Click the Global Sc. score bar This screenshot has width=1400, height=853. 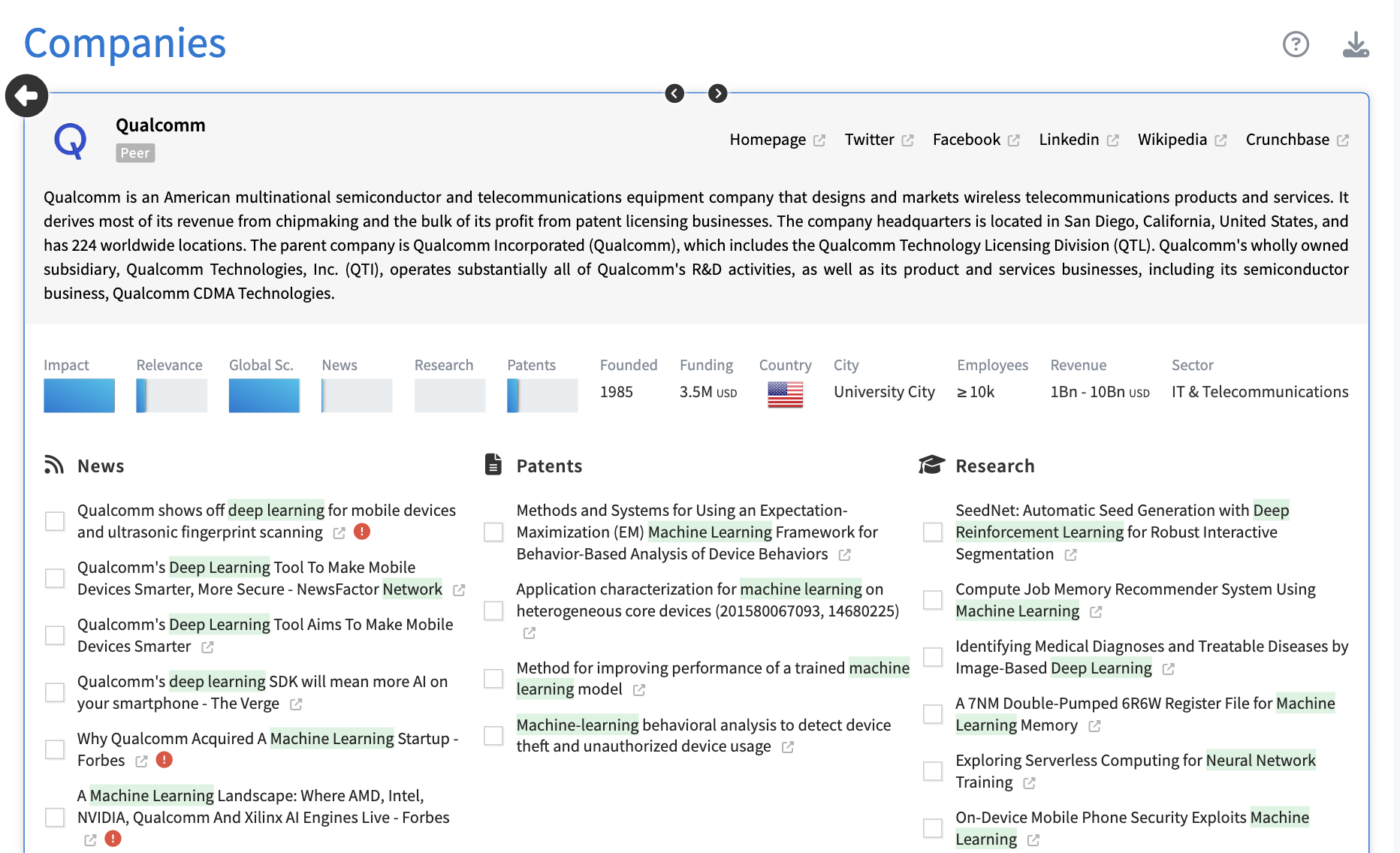click(264, 395)
